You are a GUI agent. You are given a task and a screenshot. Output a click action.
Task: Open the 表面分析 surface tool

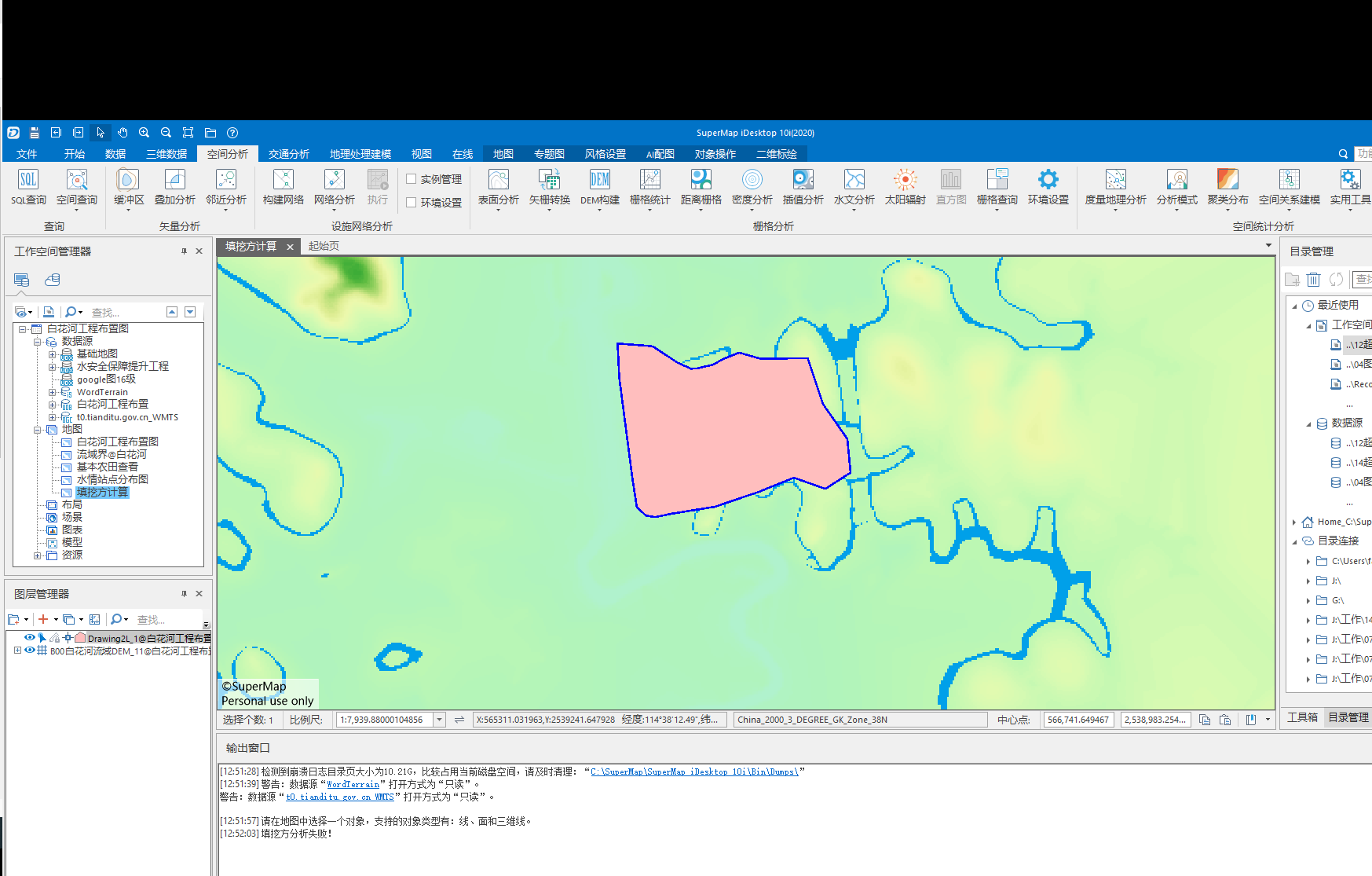click(499, 189)
